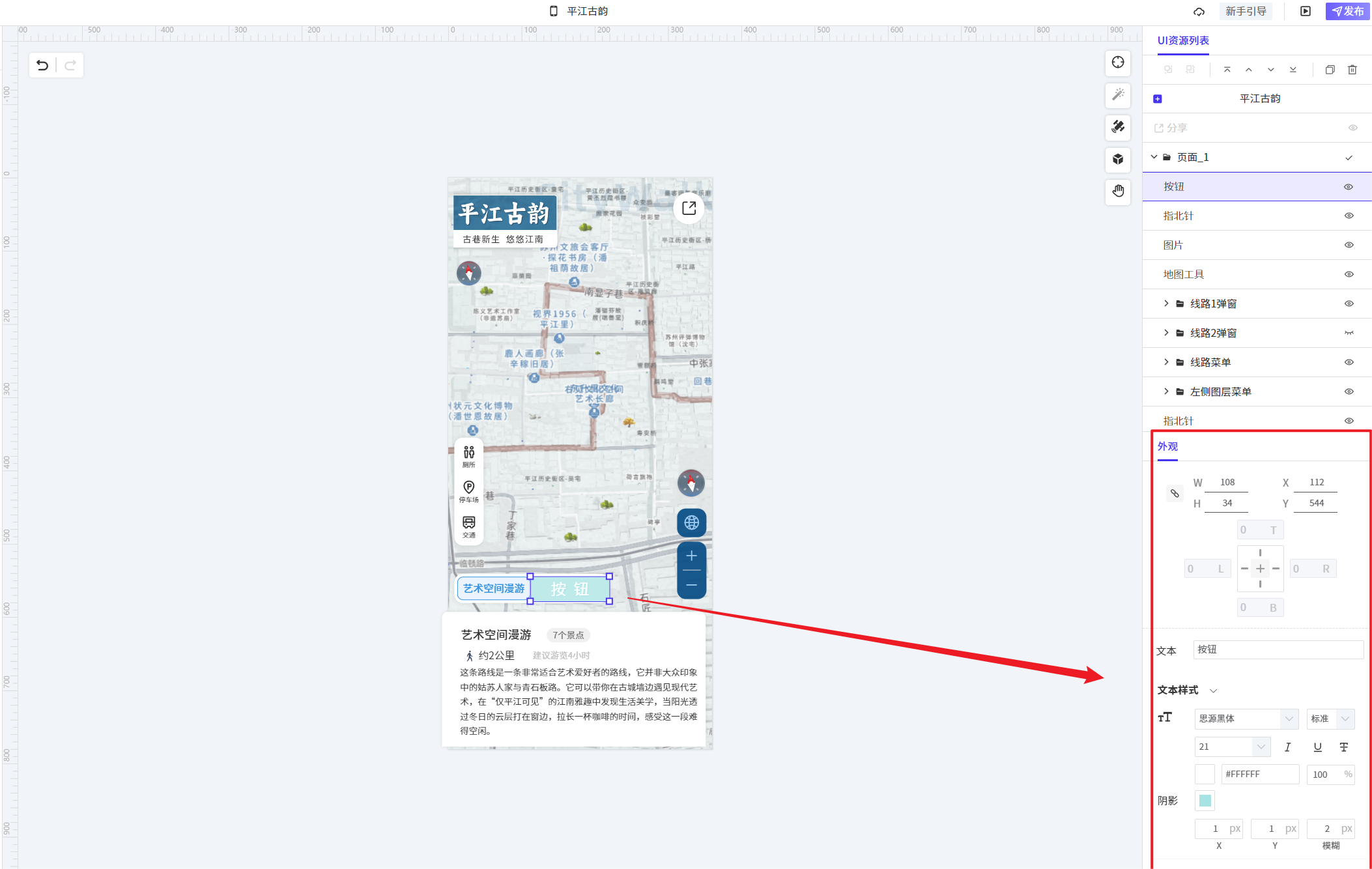Click the blue add icon beside 平江古韵
Viewport: 1372px width, 869px height.
click(1158, 99)
